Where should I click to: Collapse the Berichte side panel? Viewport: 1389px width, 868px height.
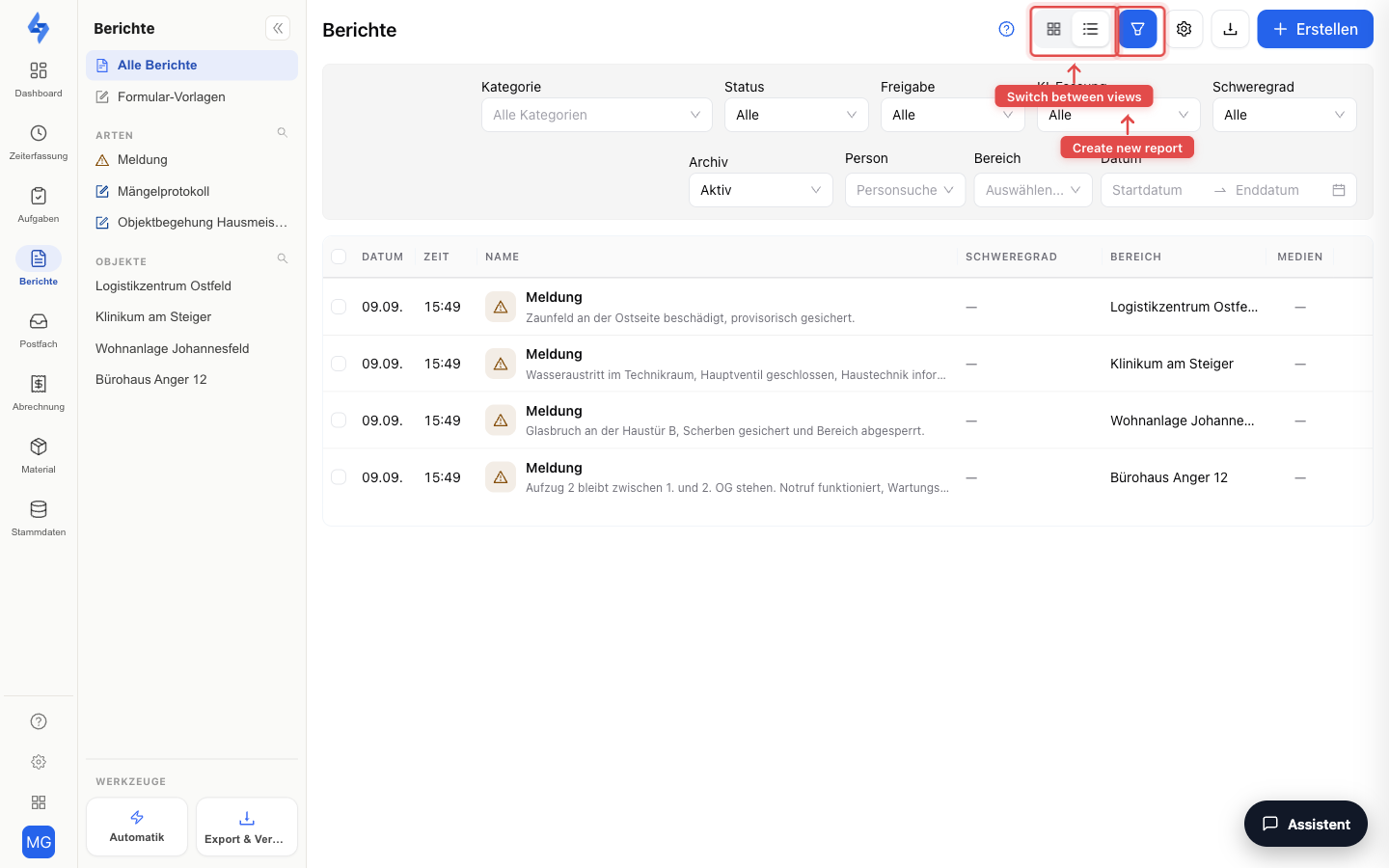pos(278,29)
